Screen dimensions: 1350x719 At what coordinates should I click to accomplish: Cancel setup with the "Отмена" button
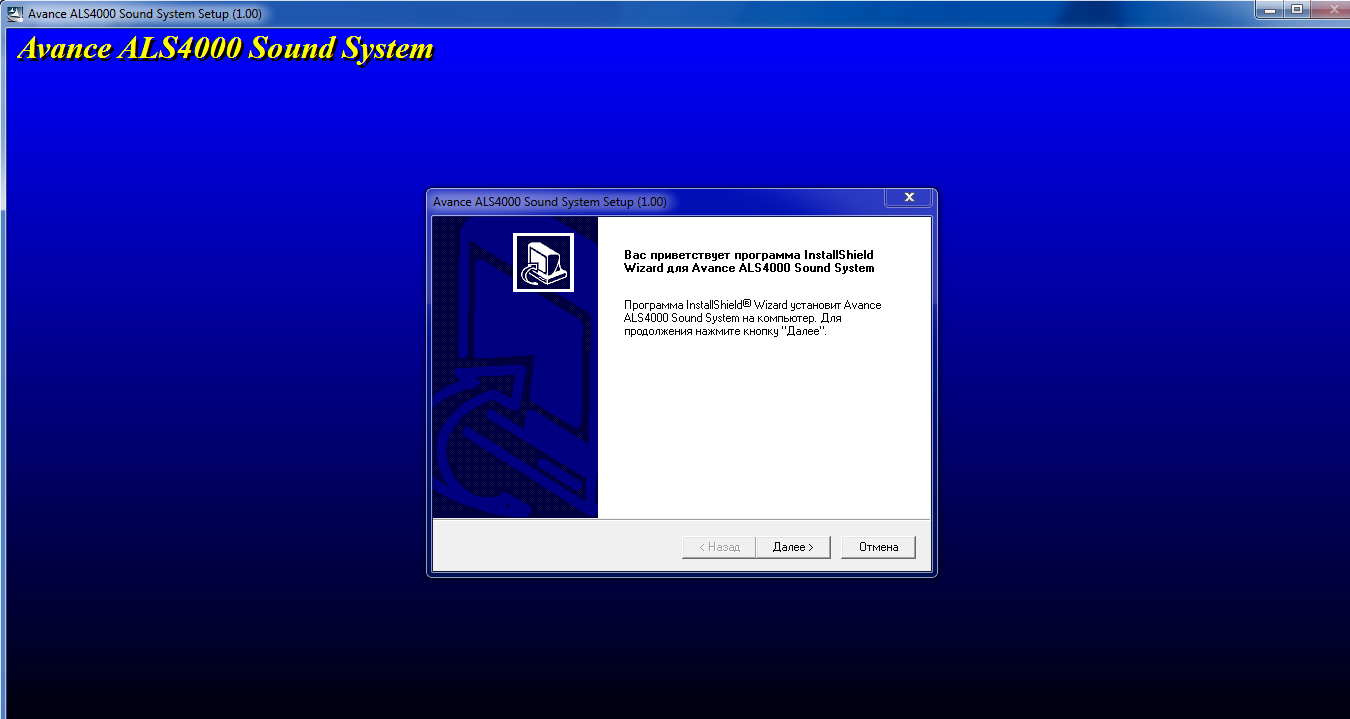point(878,547)
